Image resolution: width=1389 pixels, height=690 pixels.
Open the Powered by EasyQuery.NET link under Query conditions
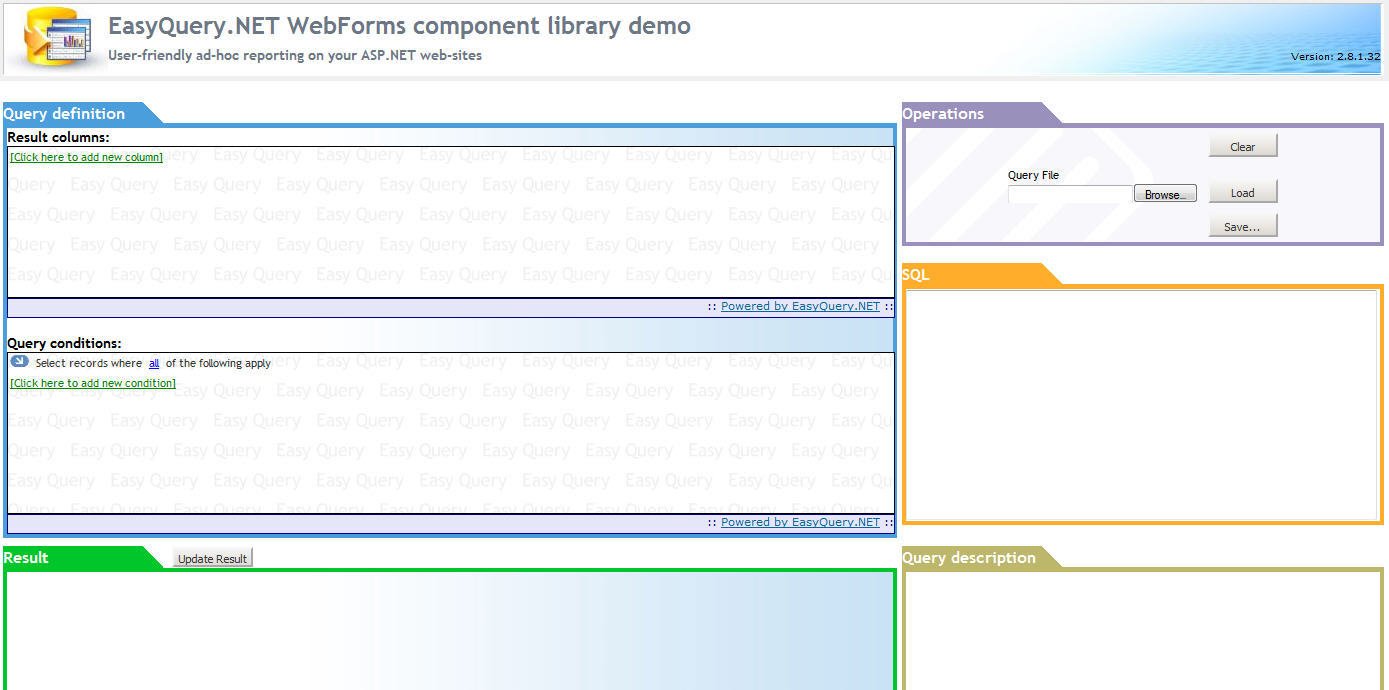799,522
